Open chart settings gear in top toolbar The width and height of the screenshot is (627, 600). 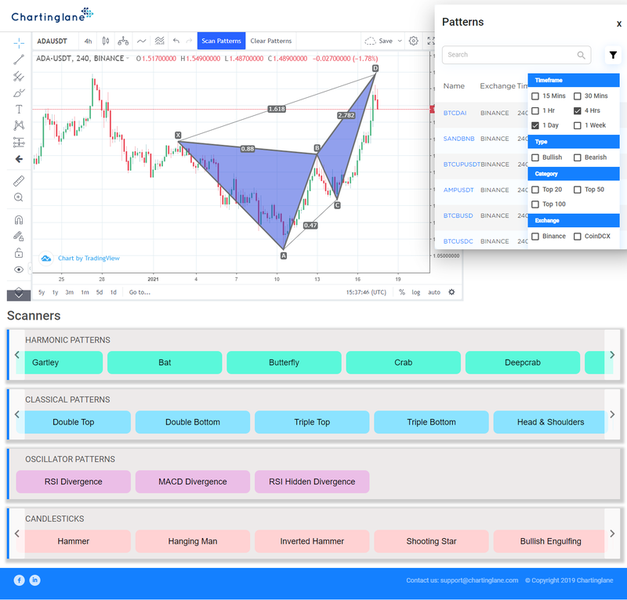click(413, 41)
